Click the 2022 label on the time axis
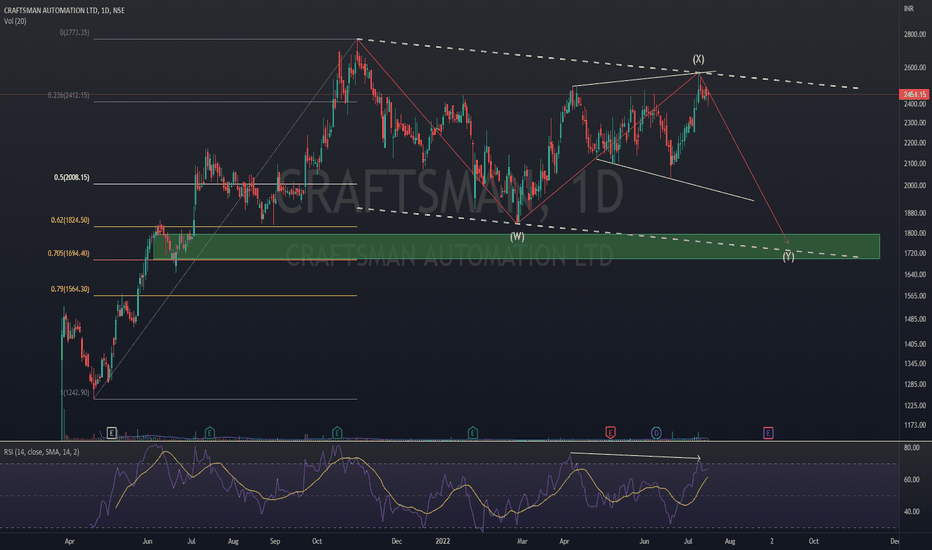Viewport: 932px width, 550px height. pos(443,541)
